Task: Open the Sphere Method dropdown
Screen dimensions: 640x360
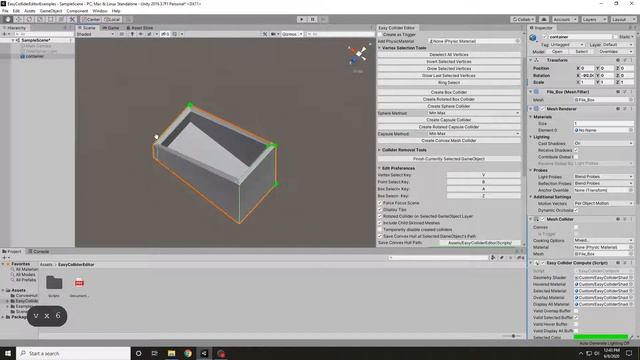Action: coord(473,113)
